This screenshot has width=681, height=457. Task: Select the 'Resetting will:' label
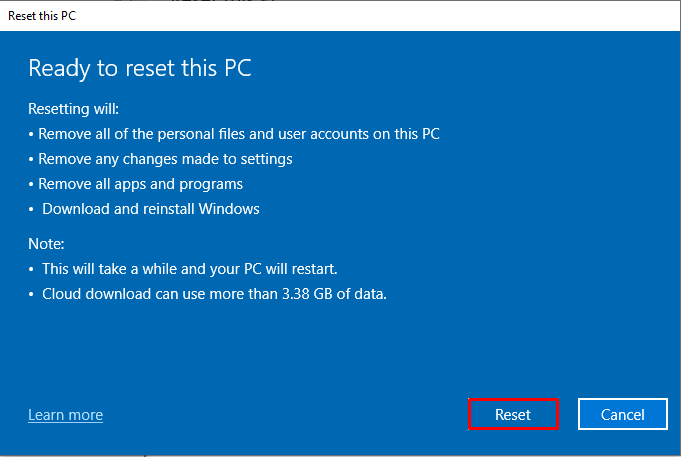pos(73,109)
